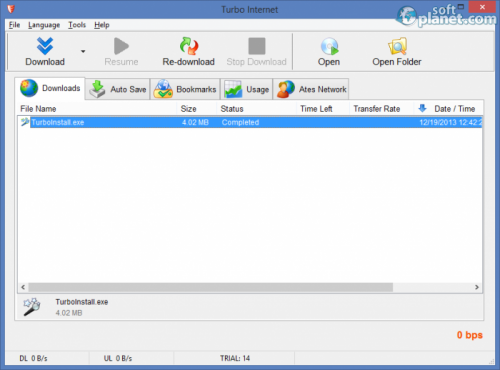Sort by the Date / Time column header
500x370 pixels.
click(448, 109)
